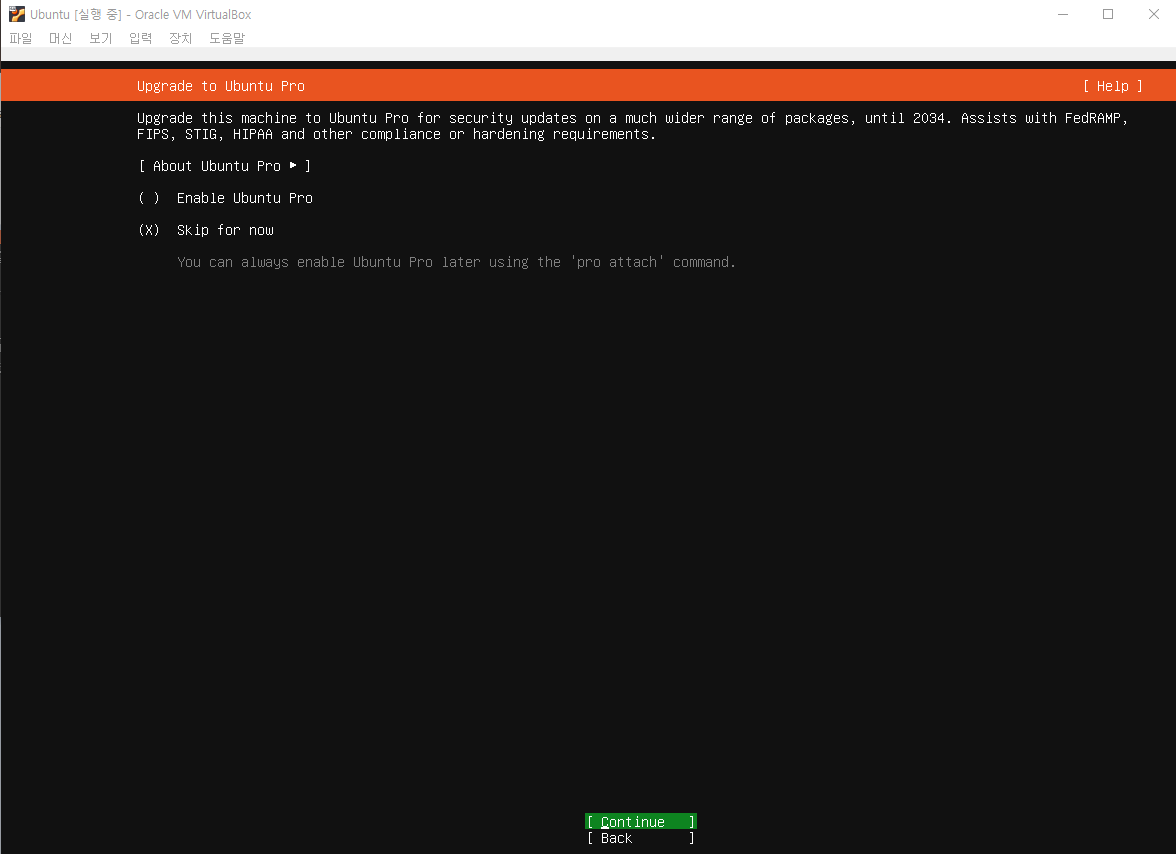Click the Help button in orange header
This screenshot has width=1176, height=854.
click(x=1112, y=86)
